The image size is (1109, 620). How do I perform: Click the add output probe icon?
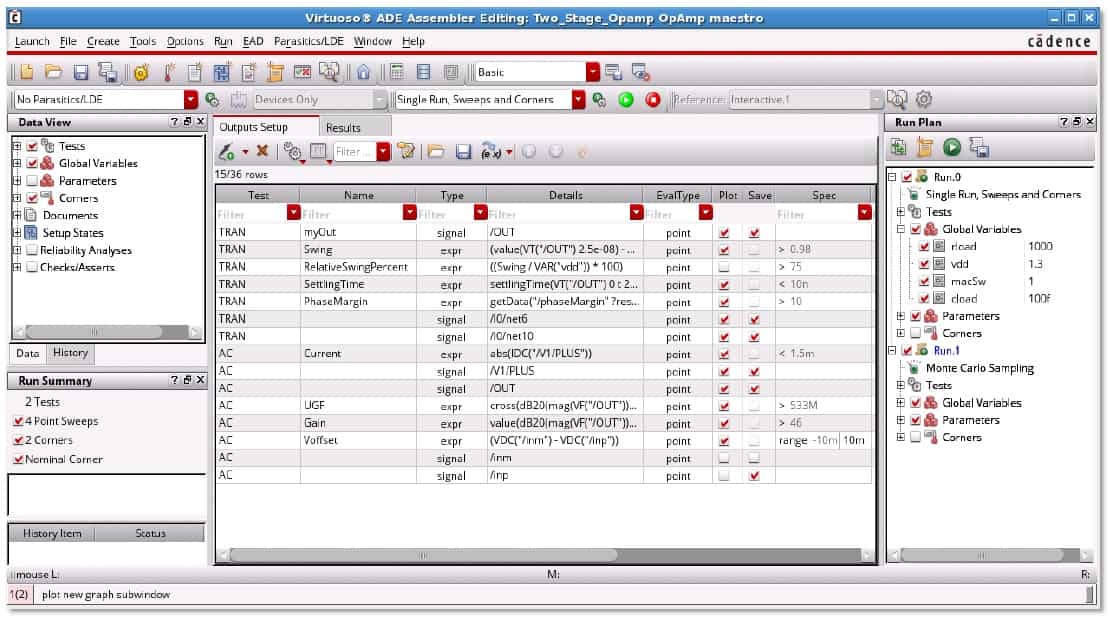coord(226,151)
